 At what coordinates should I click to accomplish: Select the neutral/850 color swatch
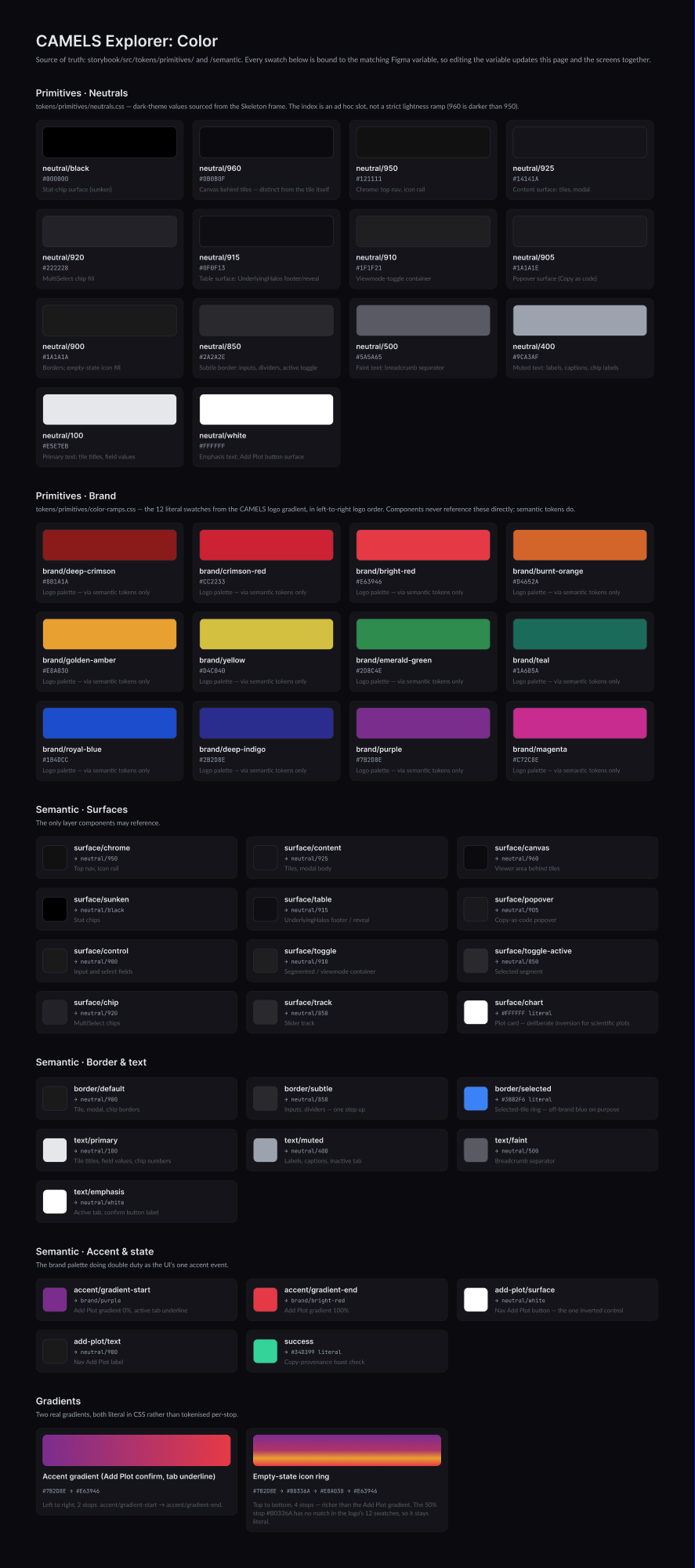pos(266,321)
